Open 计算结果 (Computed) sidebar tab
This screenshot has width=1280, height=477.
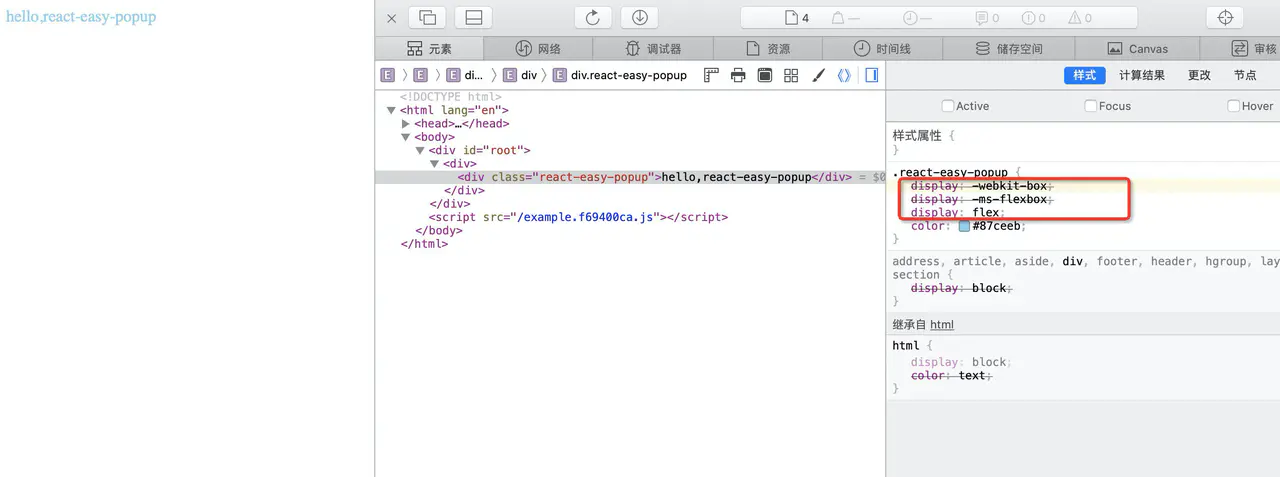(1142, 75)
